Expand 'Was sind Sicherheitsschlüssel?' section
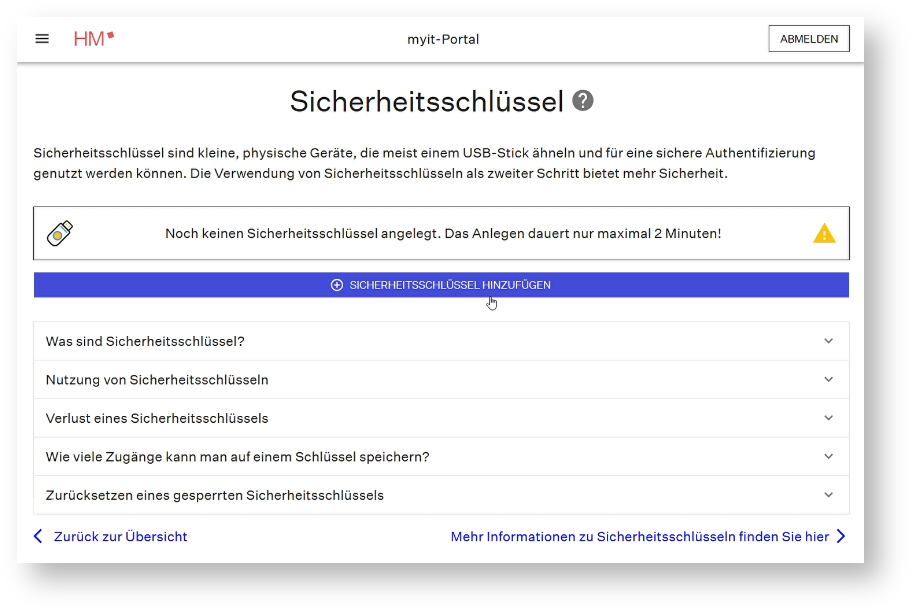 145,341
